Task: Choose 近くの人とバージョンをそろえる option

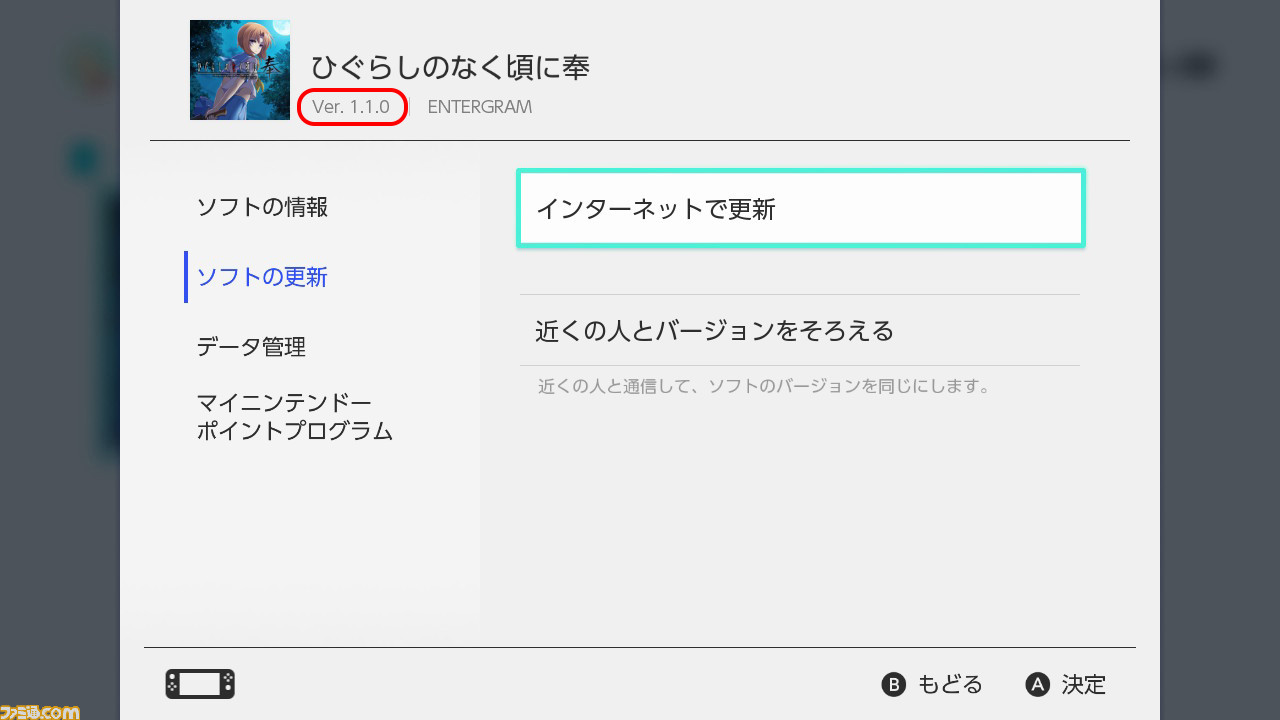Action: tap(800, 330)
